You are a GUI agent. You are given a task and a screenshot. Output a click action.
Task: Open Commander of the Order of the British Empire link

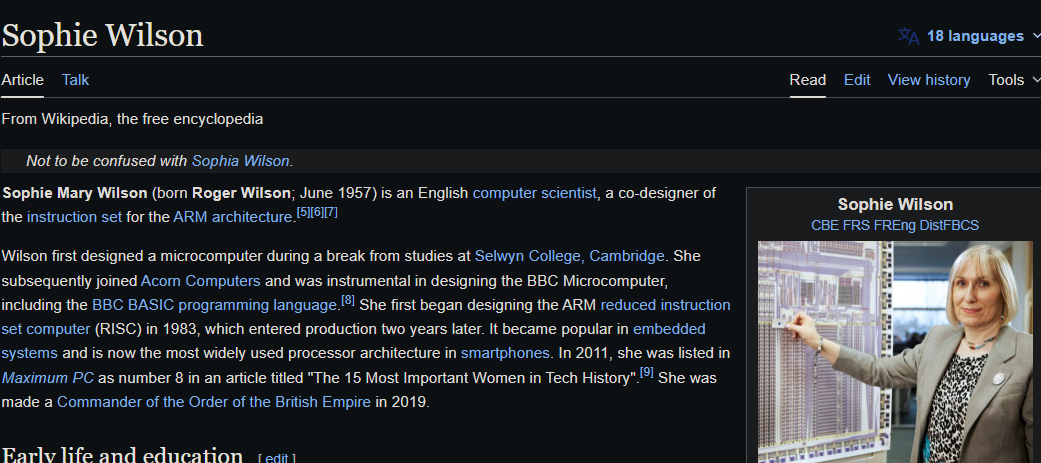(214, 403)
